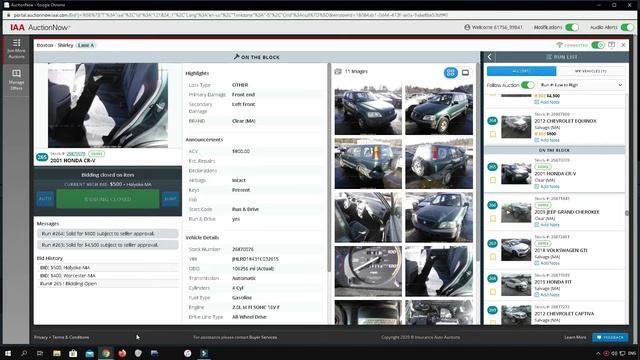640x360 pixels.
Task: Click the Learn More link
Action: pos(576,337)
